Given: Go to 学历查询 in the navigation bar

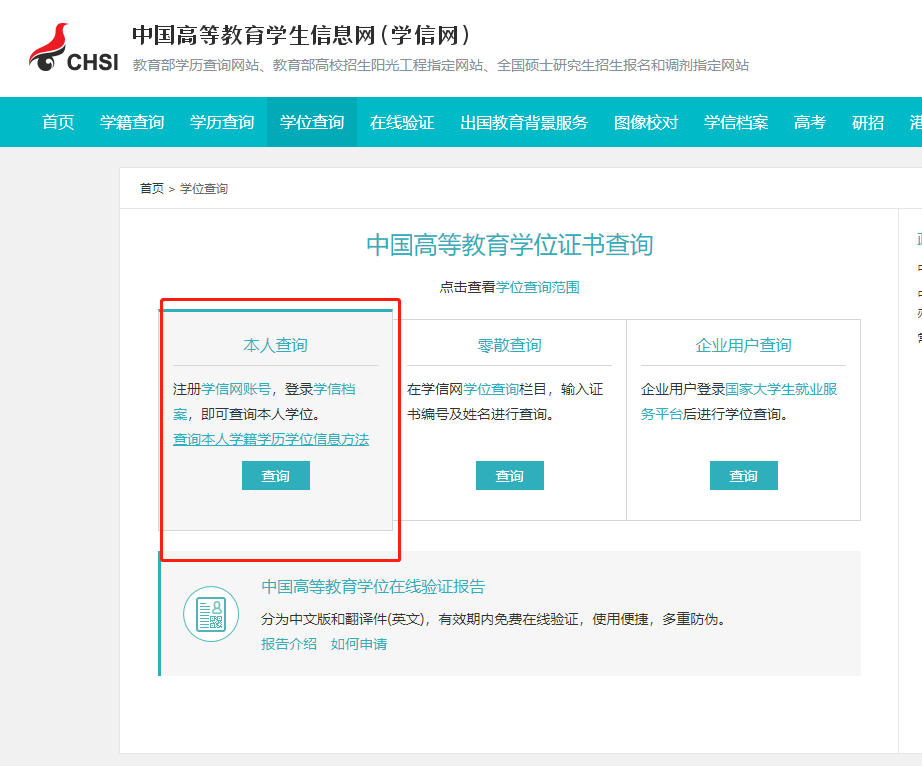Looking at the screenshot, I should pos(222,123).
